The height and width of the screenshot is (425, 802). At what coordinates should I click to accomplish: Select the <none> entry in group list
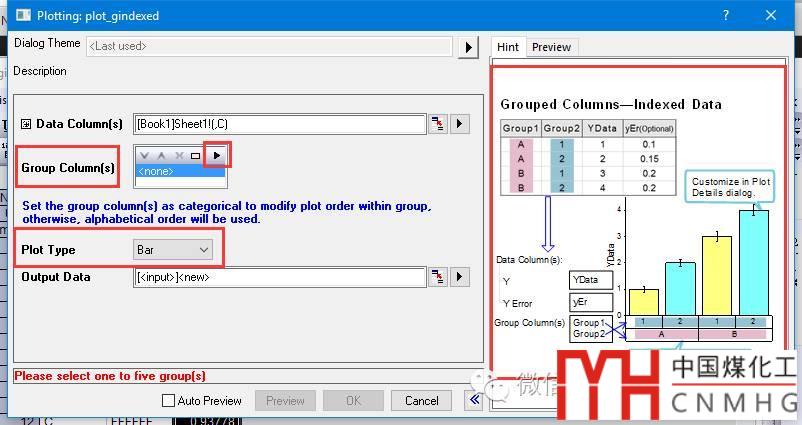click(180, 171)
